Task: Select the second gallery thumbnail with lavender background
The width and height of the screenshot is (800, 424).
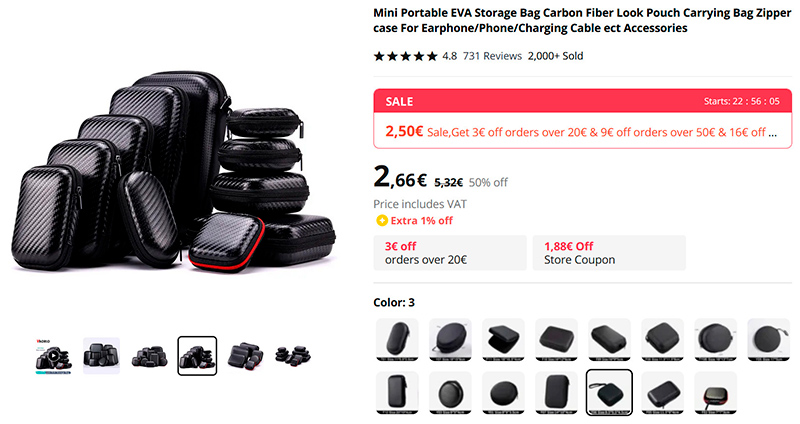Action: [102, 356]
